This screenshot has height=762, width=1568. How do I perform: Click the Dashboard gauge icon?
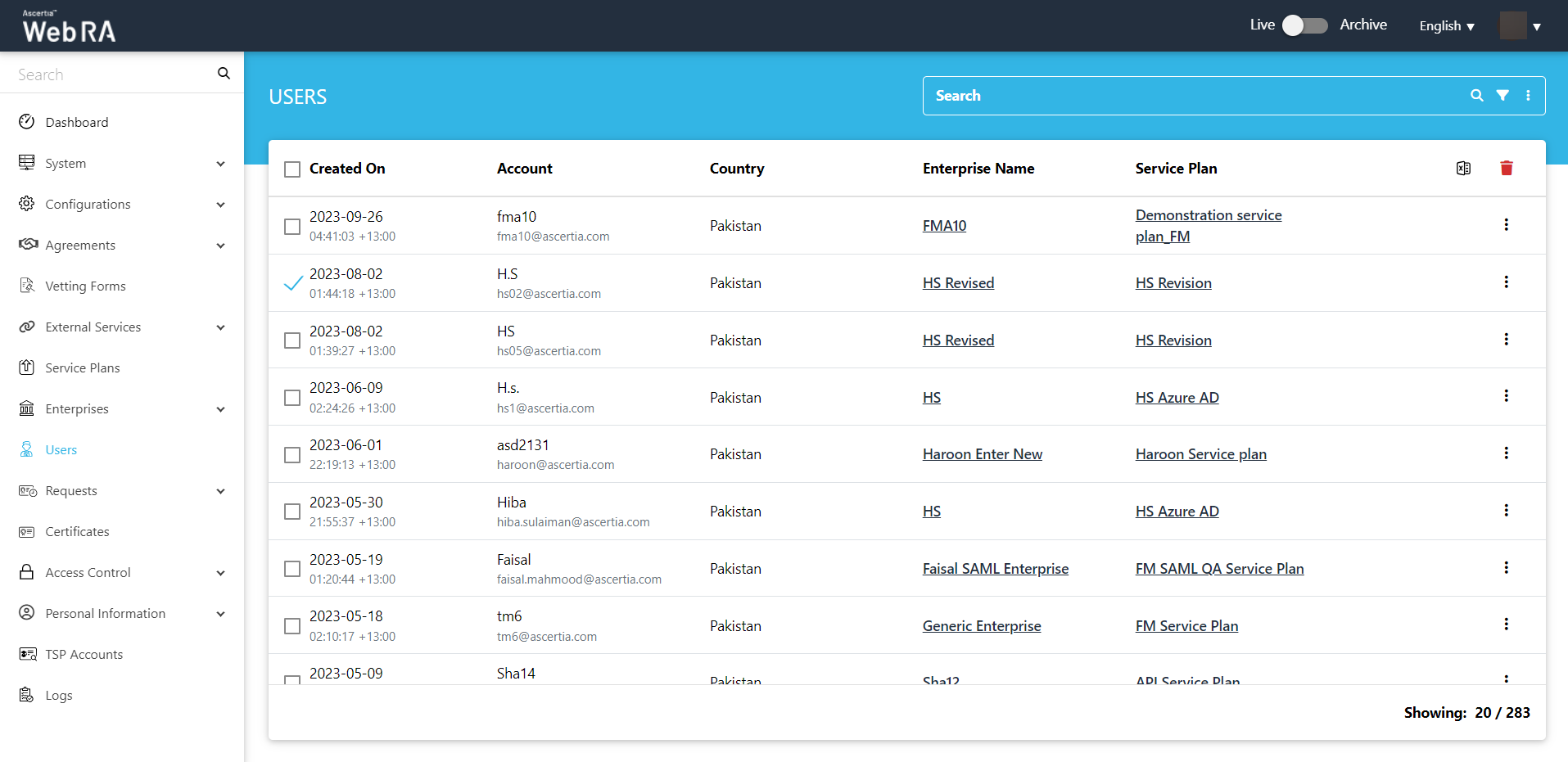tap(27, 122)
